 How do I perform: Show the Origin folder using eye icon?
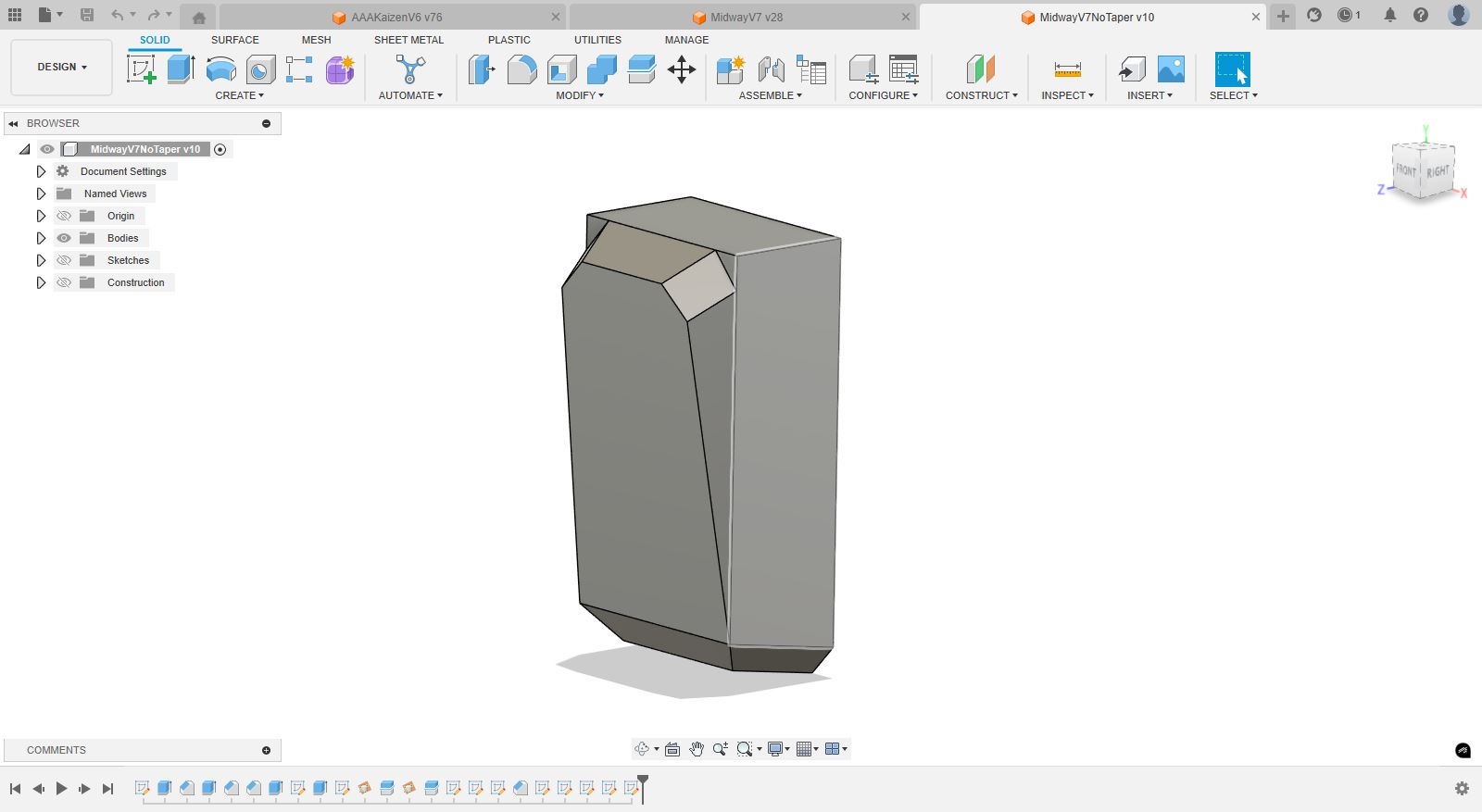[64, 216]
